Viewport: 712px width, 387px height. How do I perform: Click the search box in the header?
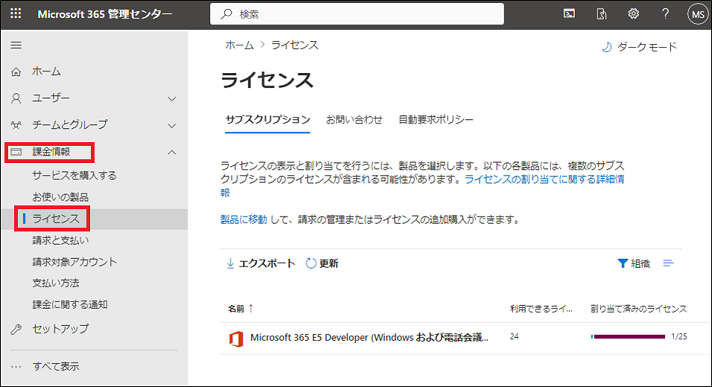tap(357, 14)
